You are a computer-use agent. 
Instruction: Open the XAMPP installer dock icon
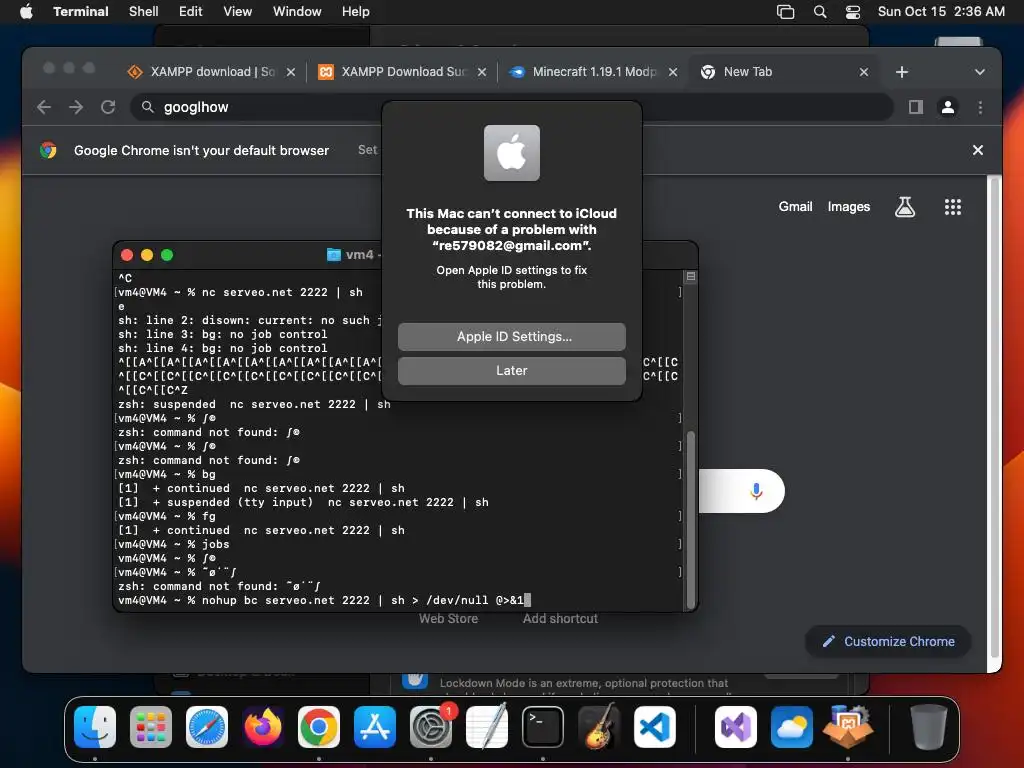(848, 727)
